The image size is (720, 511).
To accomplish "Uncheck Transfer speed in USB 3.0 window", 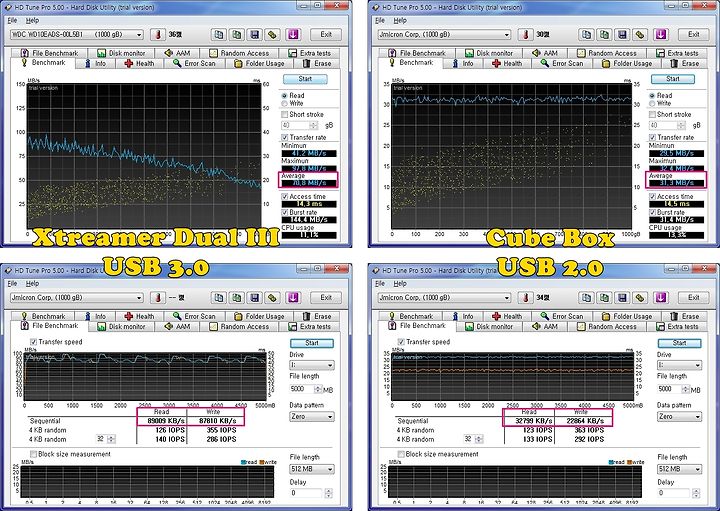I will point(34,342).
